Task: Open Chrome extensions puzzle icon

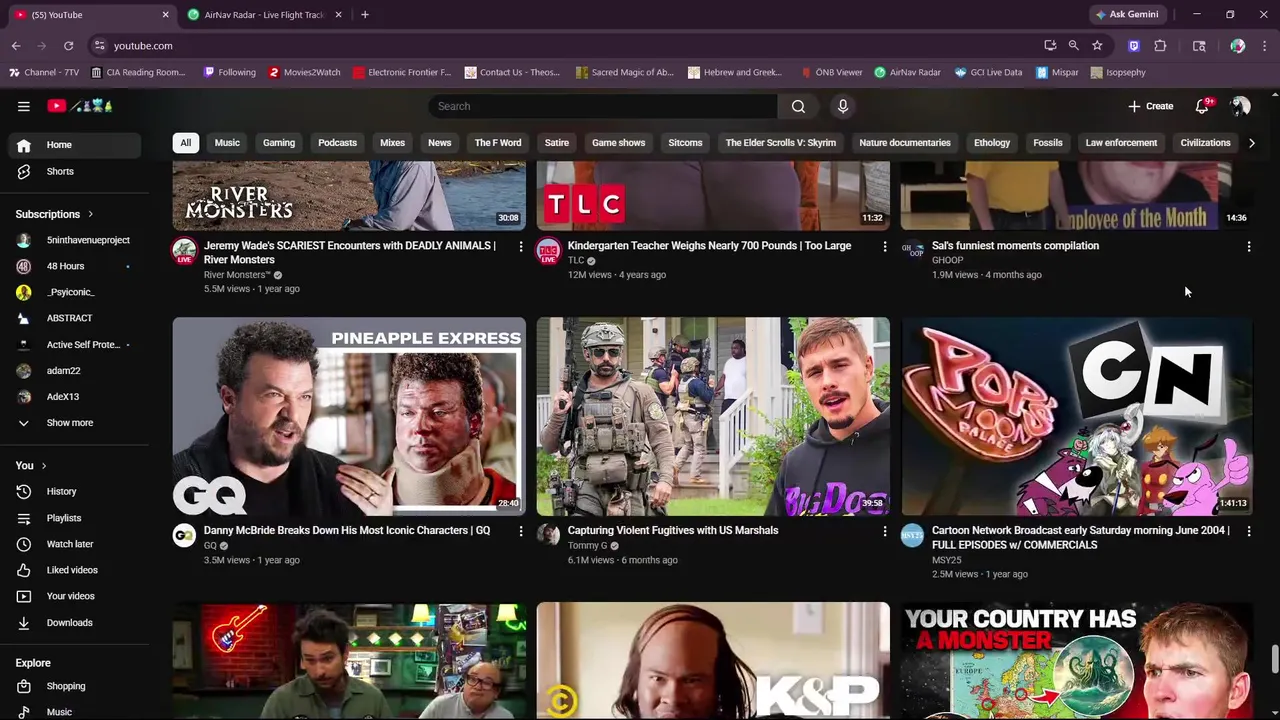Action: click(1160, 46)
